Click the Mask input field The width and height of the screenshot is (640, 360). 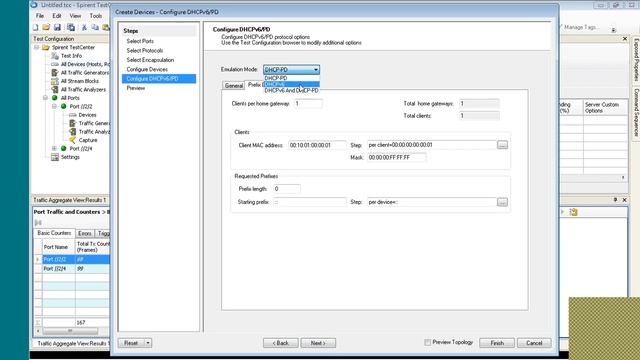click(397, 158)
